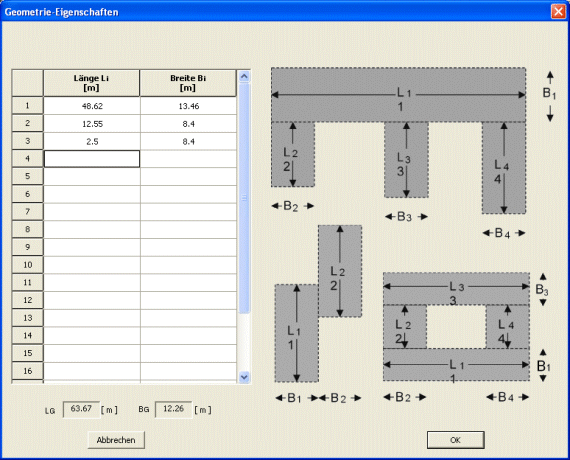The height and width of the screenshot is (460, 570).
Task: Click the OK button
Action: (455, 440)
